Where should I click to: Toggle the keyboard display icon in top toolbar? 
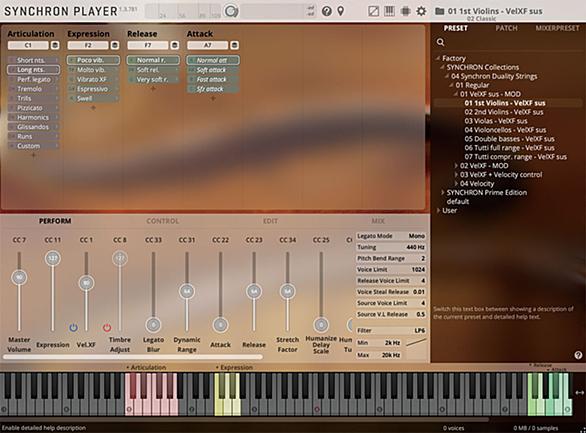(389, 11)
